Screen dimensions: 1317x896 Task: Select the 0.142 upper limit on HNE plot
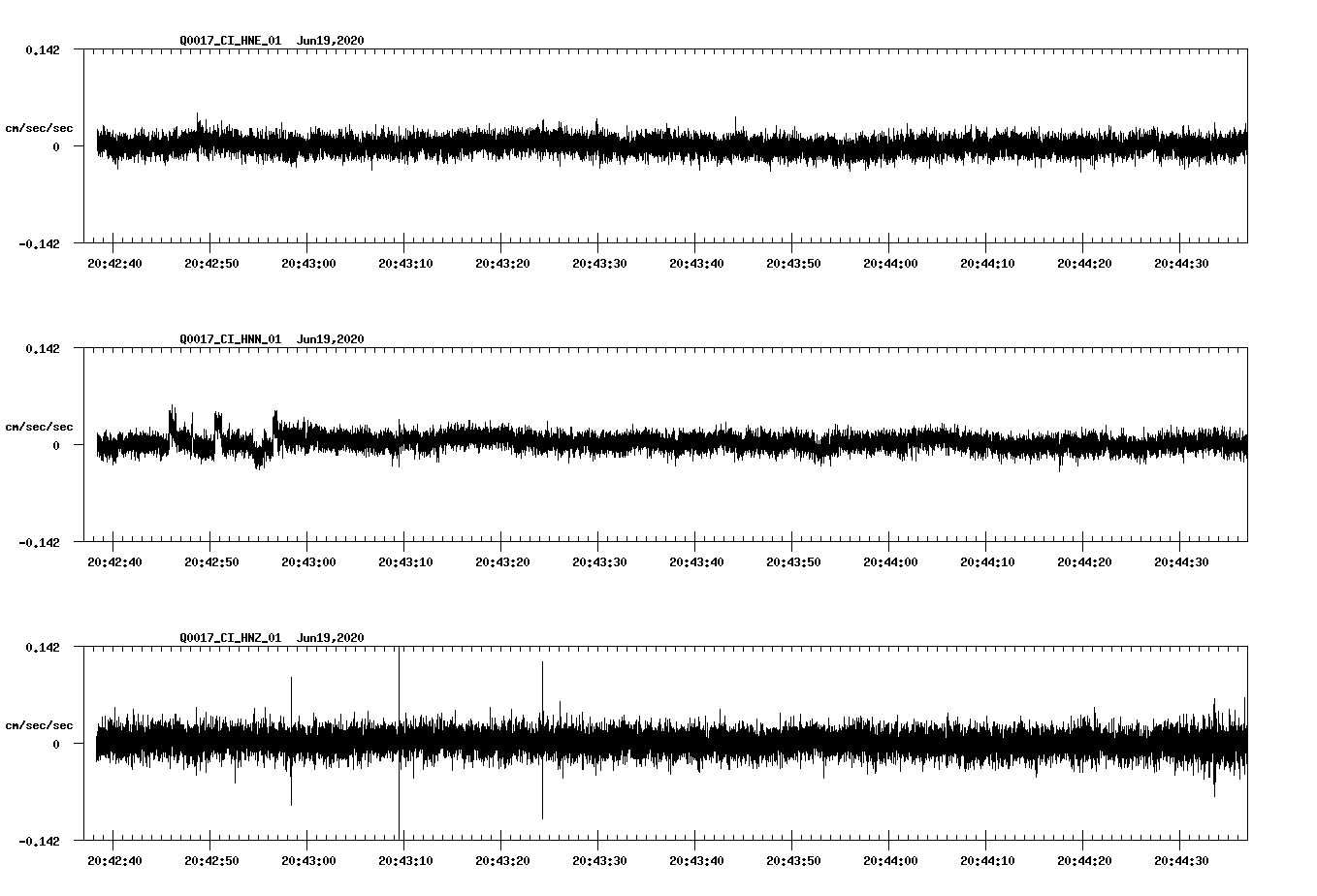click(x=43, y=49)
